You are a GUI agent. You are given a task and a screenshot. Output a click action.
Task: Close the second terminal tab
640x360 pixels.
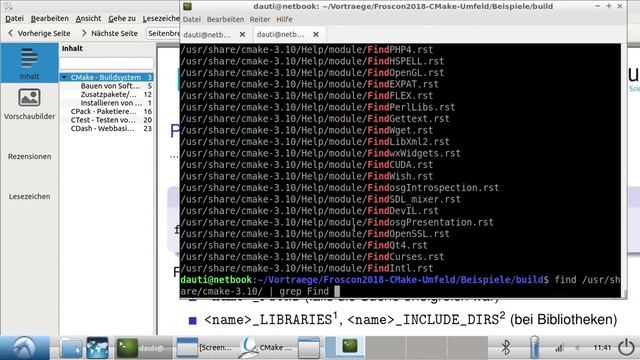[x=316, y=35]
